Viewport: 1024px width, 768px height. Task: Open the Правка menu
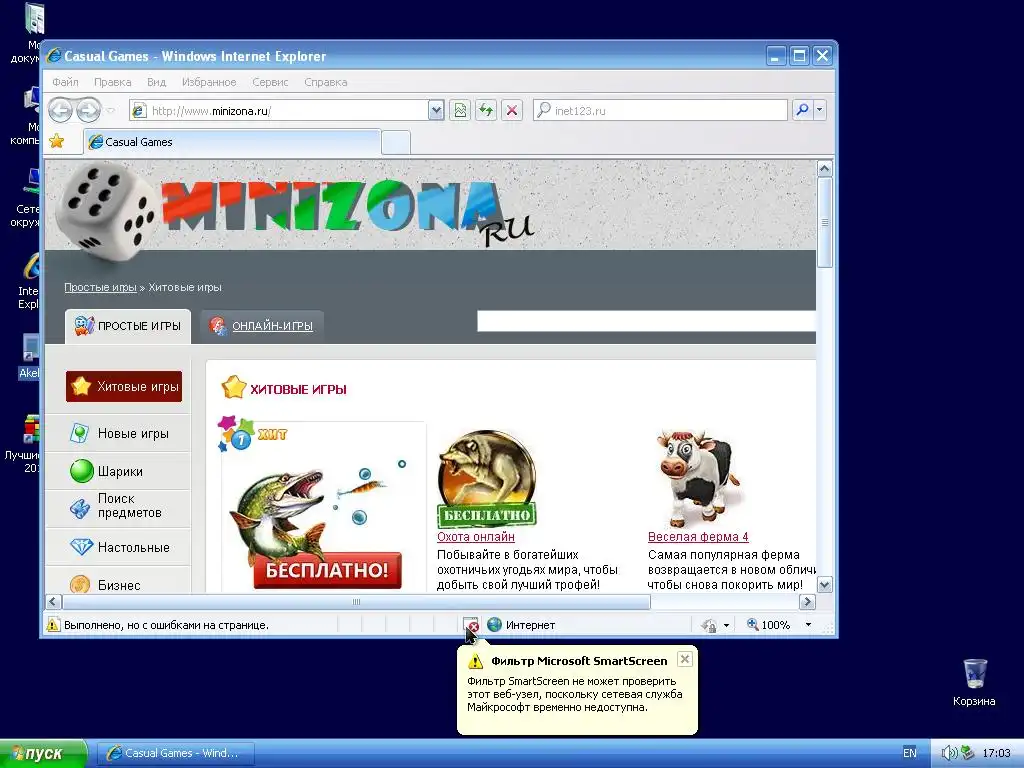point(112,82)
